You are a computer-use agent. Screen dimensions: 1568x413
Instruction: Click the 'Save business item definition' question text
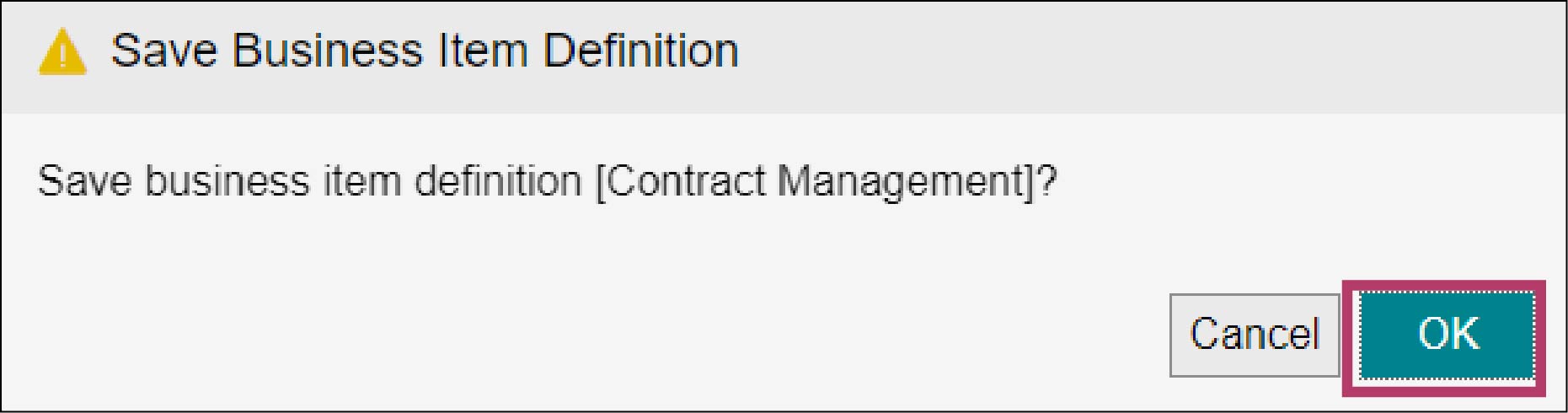pyautogui.click(x=310, y=181)
